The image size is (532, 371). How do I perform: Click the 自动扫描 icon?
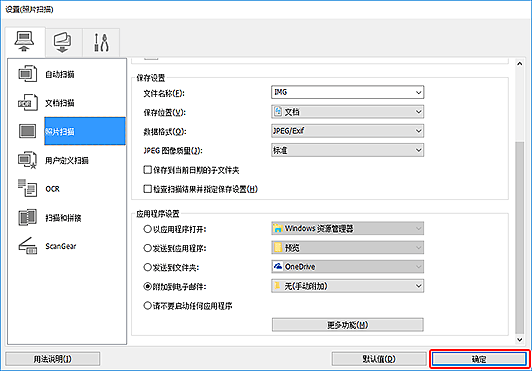pos(27,74)
